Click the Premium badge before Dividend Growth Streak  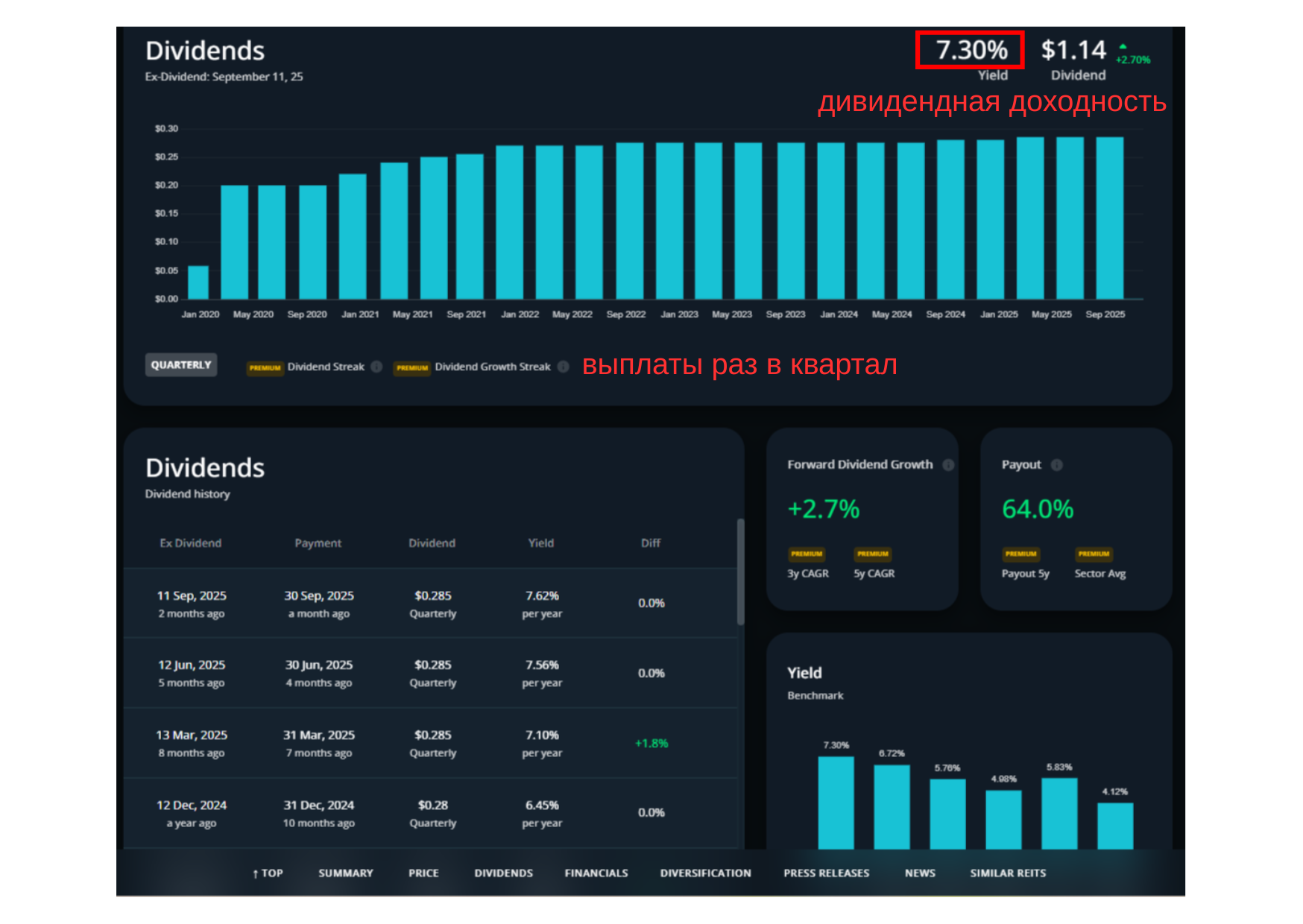[412, 368]
